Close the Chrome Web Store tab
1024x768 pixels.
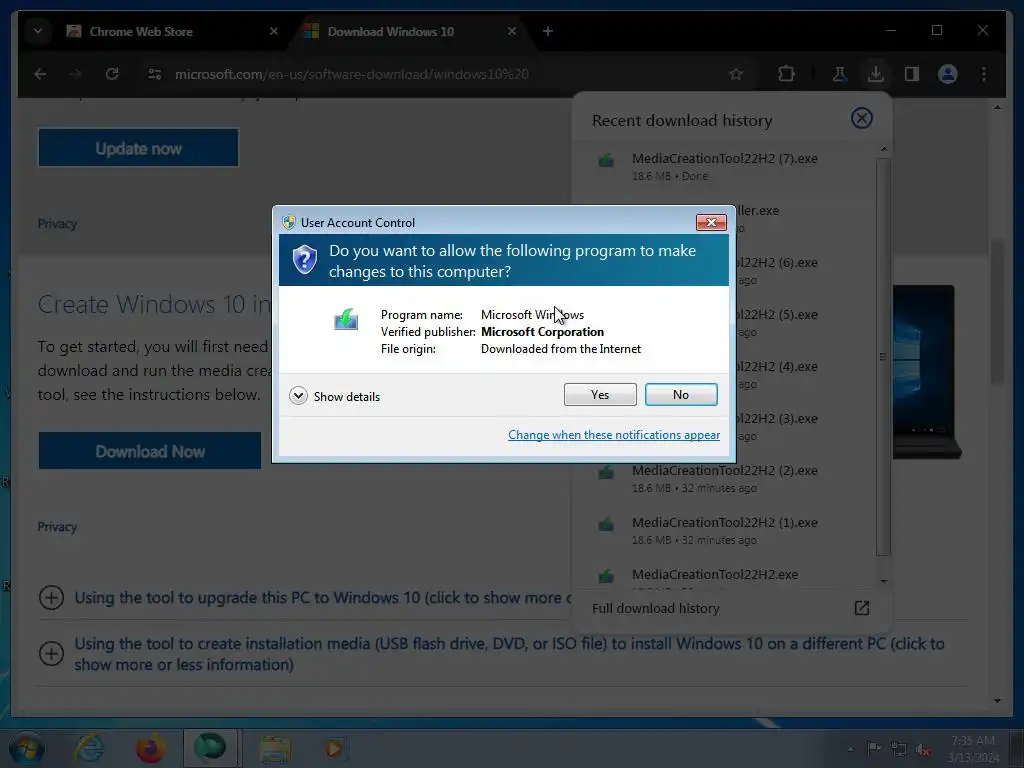[x=274, y=31]
